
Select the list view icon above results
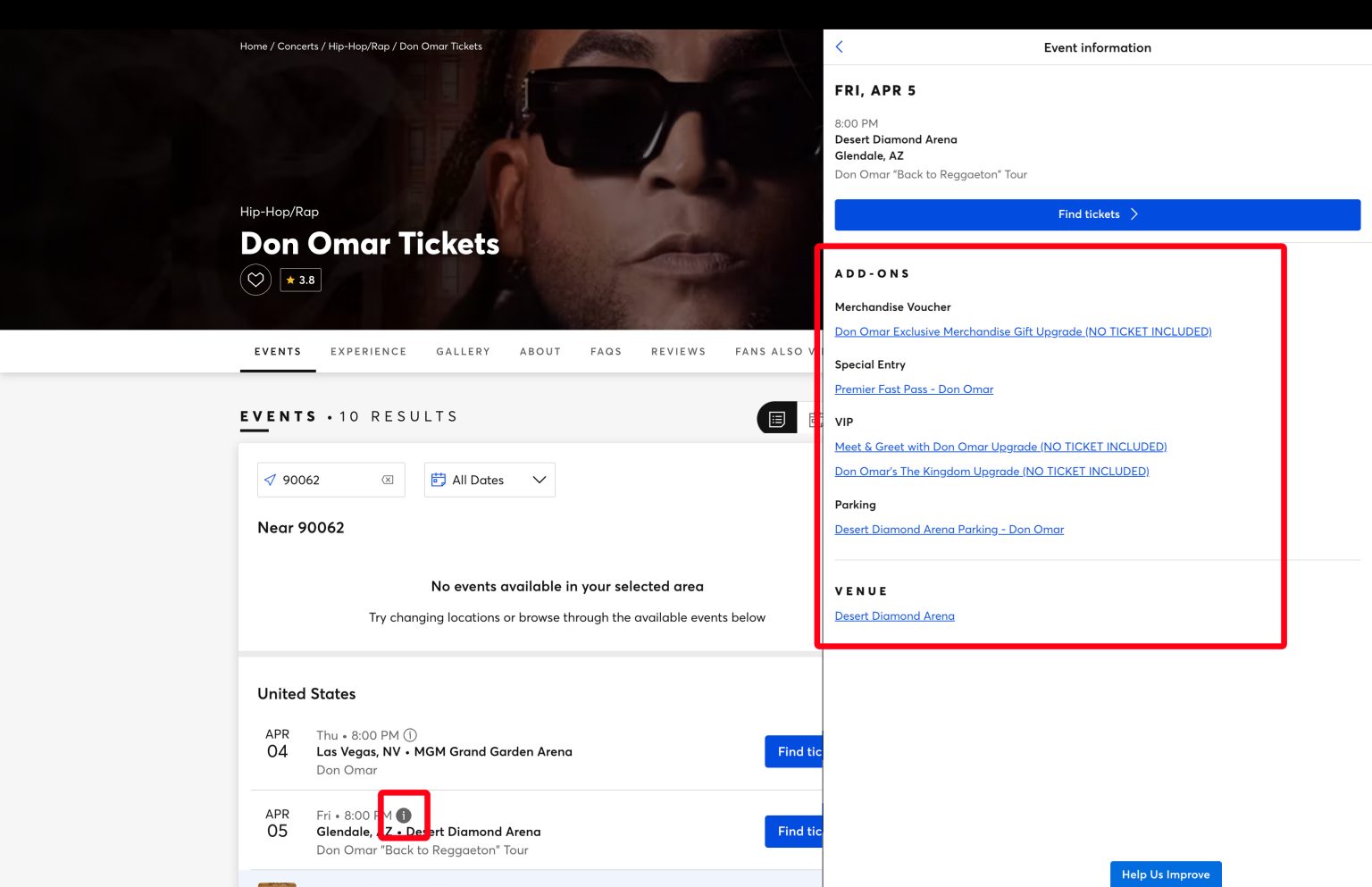[x=776, y=417]
